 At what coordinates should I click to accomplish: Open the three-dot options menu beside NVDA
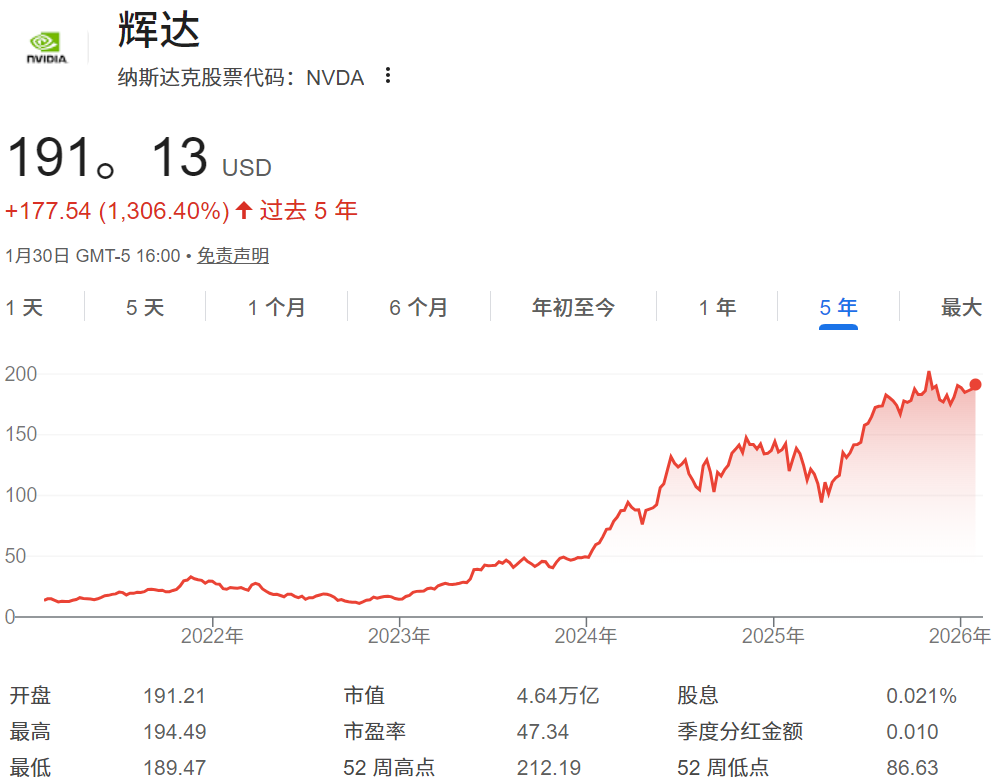389,77
